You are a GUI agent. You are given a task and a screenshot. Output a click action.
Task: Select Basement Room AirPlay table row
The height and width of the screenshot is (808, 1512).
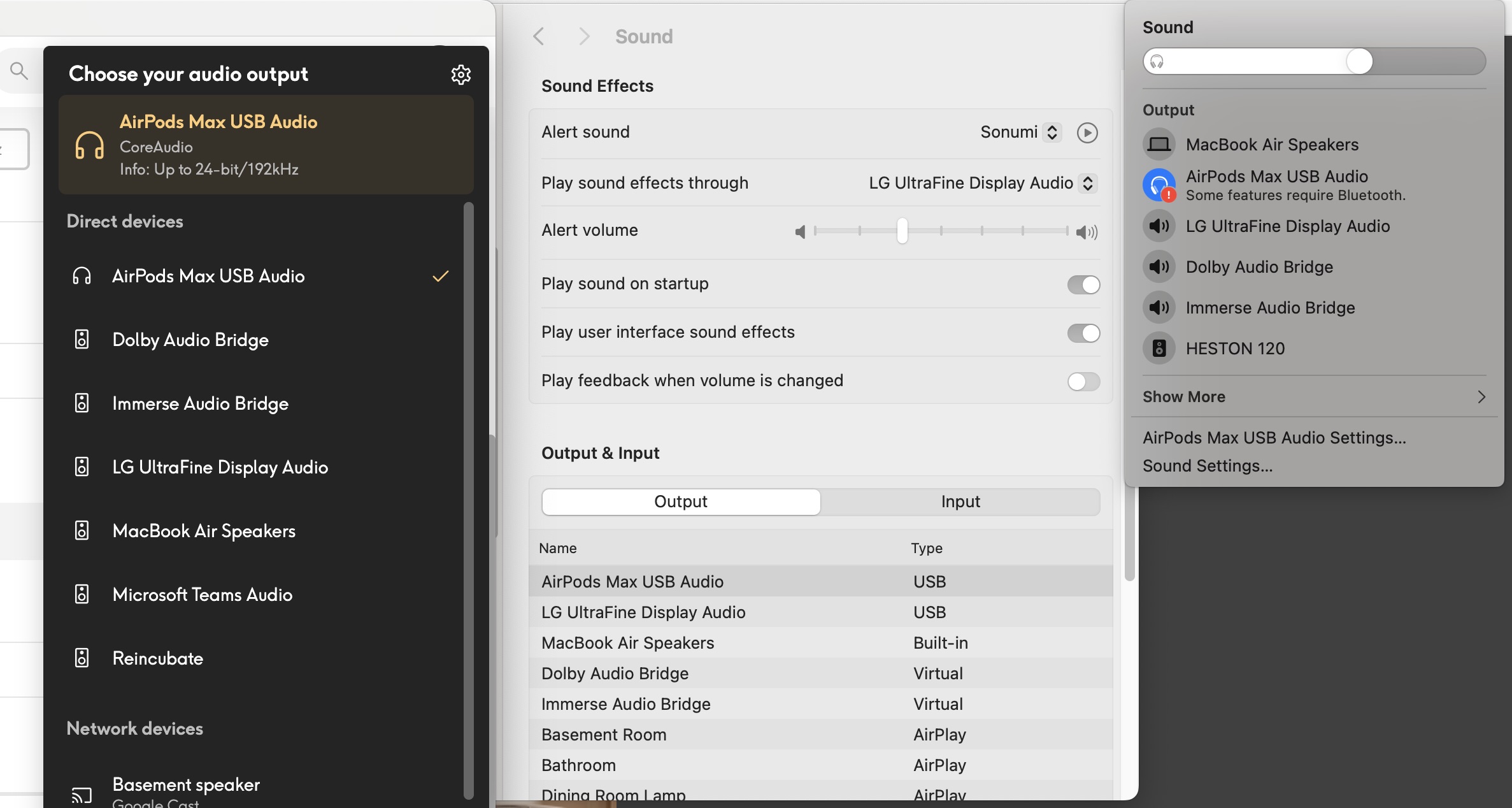820,735
